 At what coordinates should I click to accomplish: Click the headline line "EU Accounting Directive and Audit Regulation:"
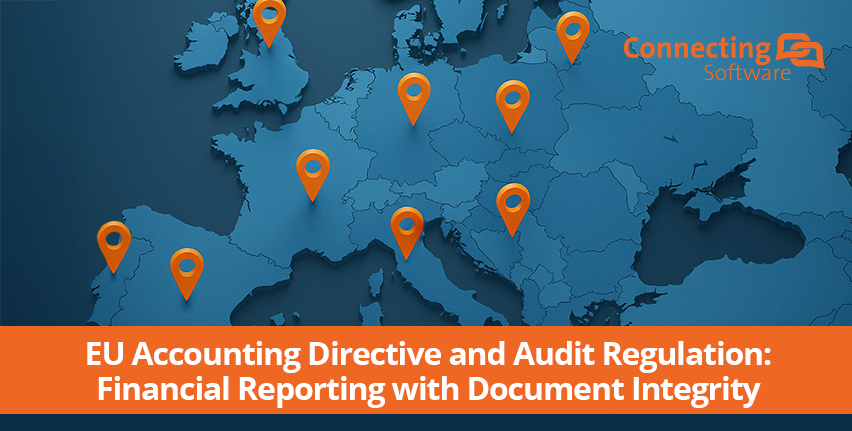[428, 355]
